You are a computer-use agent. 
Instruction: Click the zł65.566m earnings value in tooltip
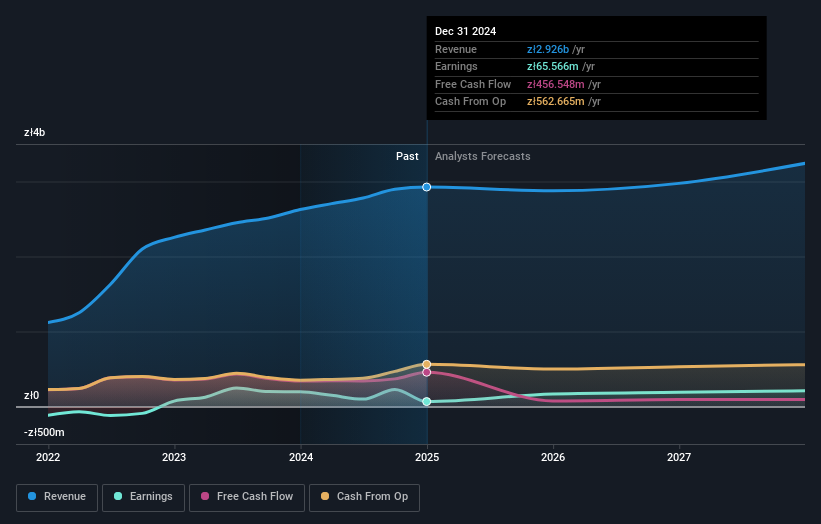pos(552,66)
